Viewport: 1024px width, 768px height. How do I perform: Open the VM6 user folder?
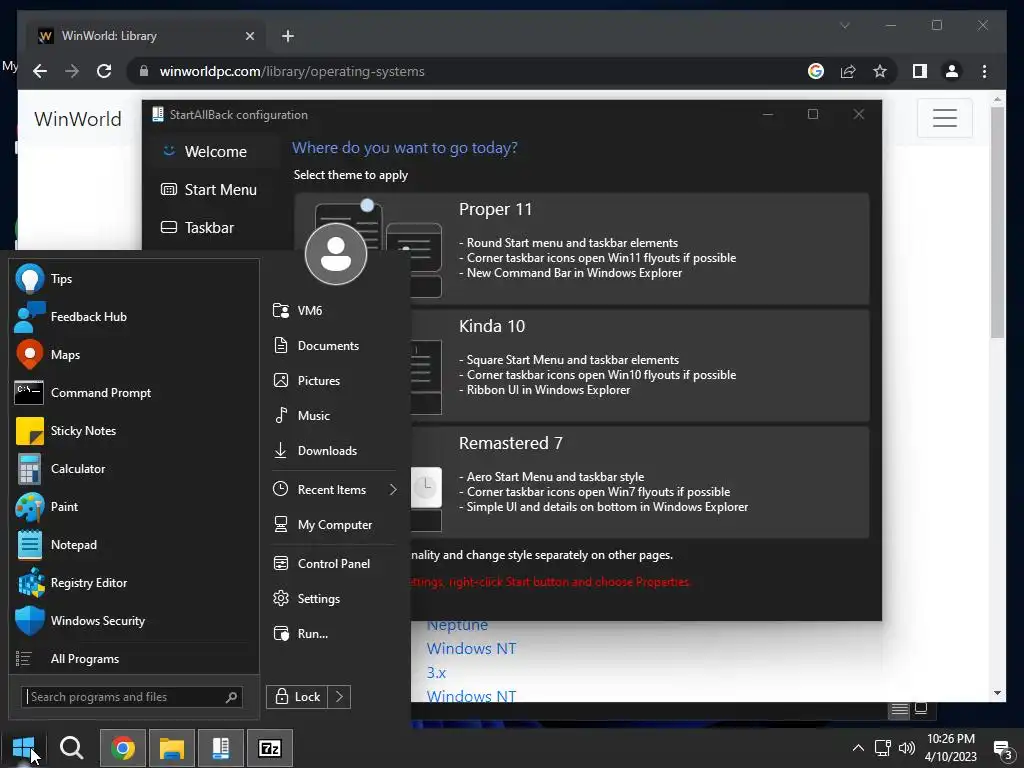(x=334, y=310)
